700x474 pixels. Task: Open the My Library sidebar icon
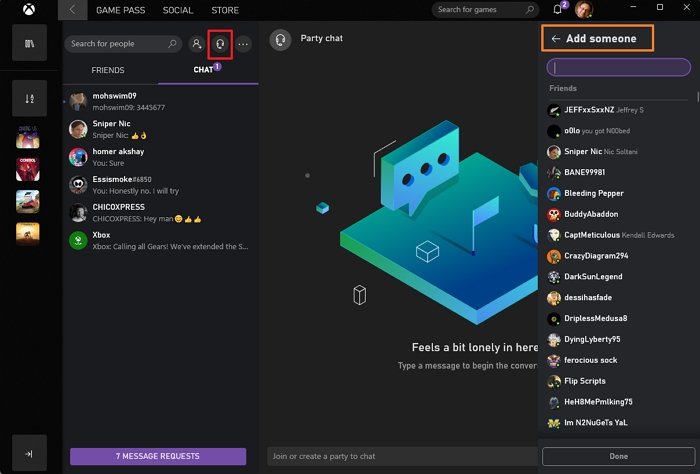click(x=29, y=43)
